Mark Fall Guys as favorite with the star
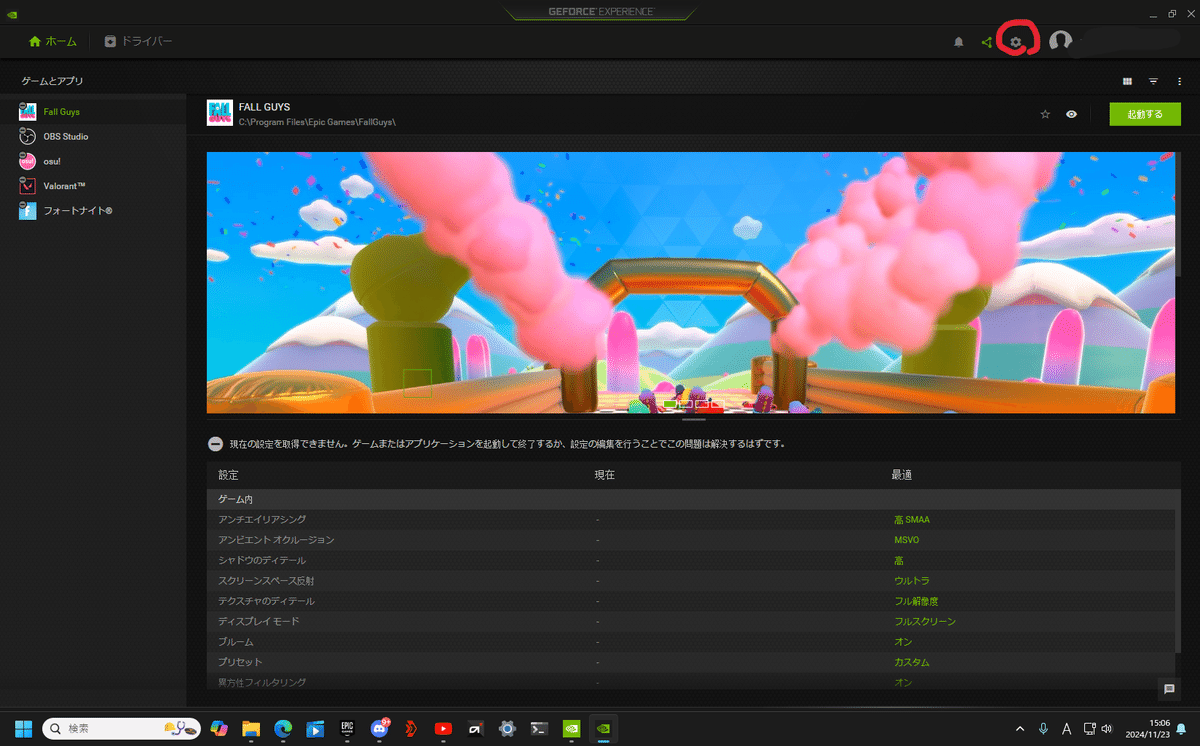The height and width of the screenshot is (746, 1200). tap(1045, 114)
